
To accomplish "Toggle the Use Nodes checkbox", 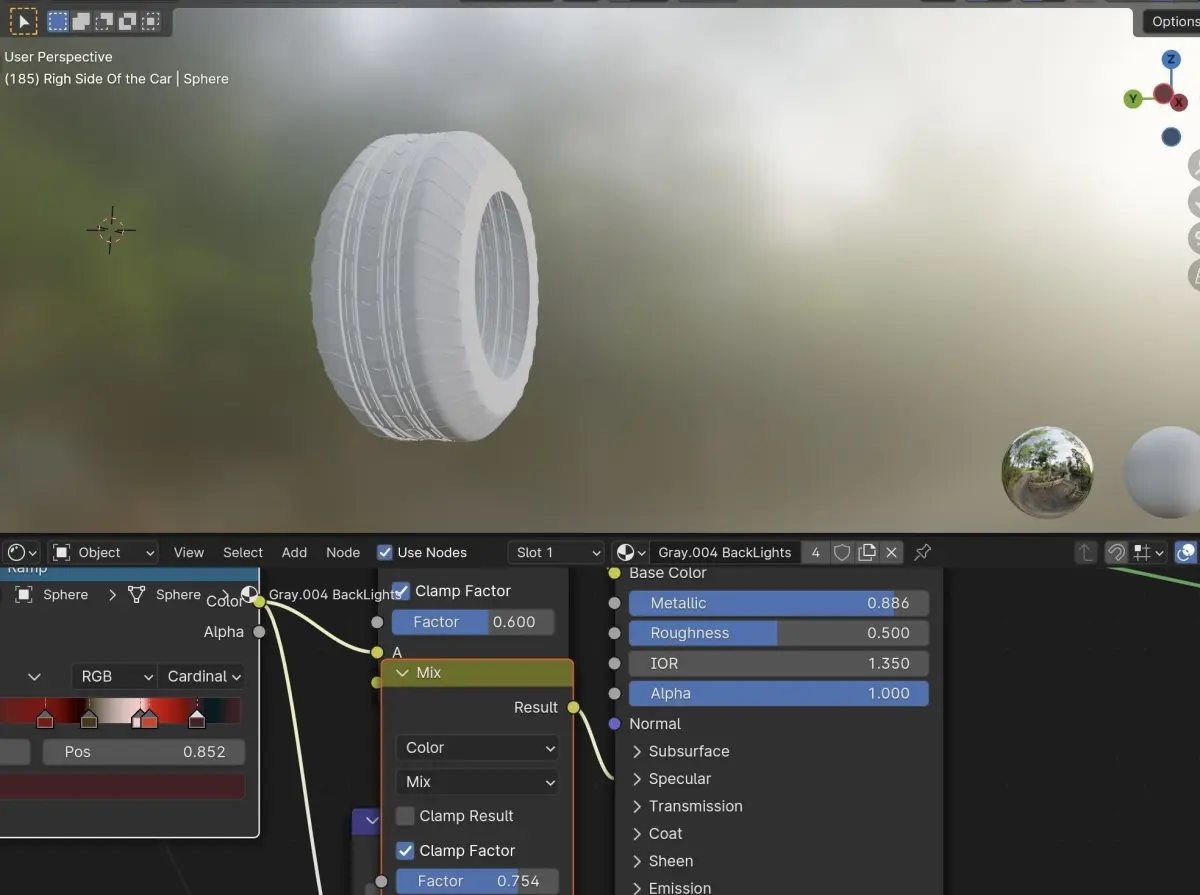I will click(385, 552).
